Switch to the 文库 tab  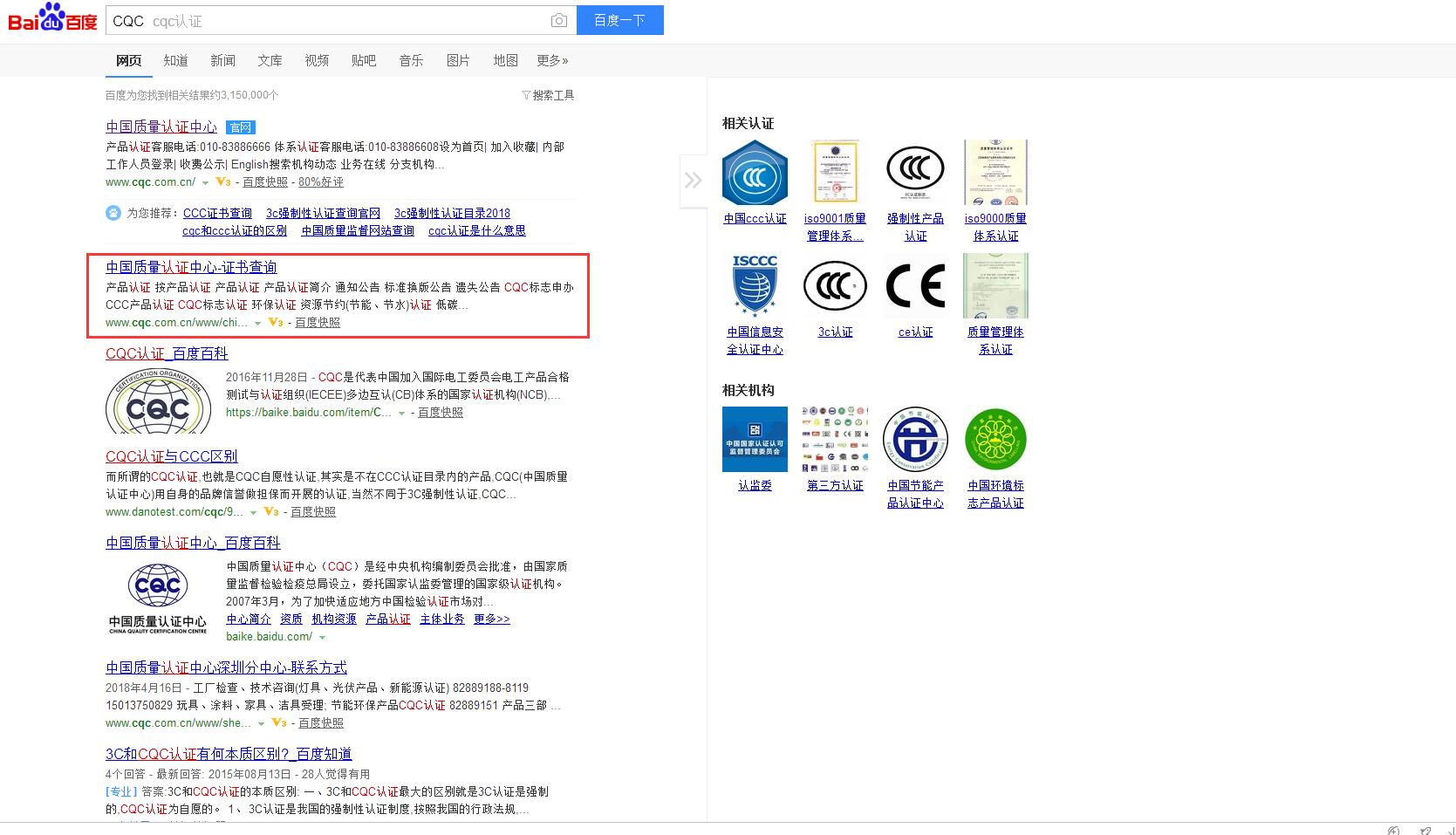[270, 60]
